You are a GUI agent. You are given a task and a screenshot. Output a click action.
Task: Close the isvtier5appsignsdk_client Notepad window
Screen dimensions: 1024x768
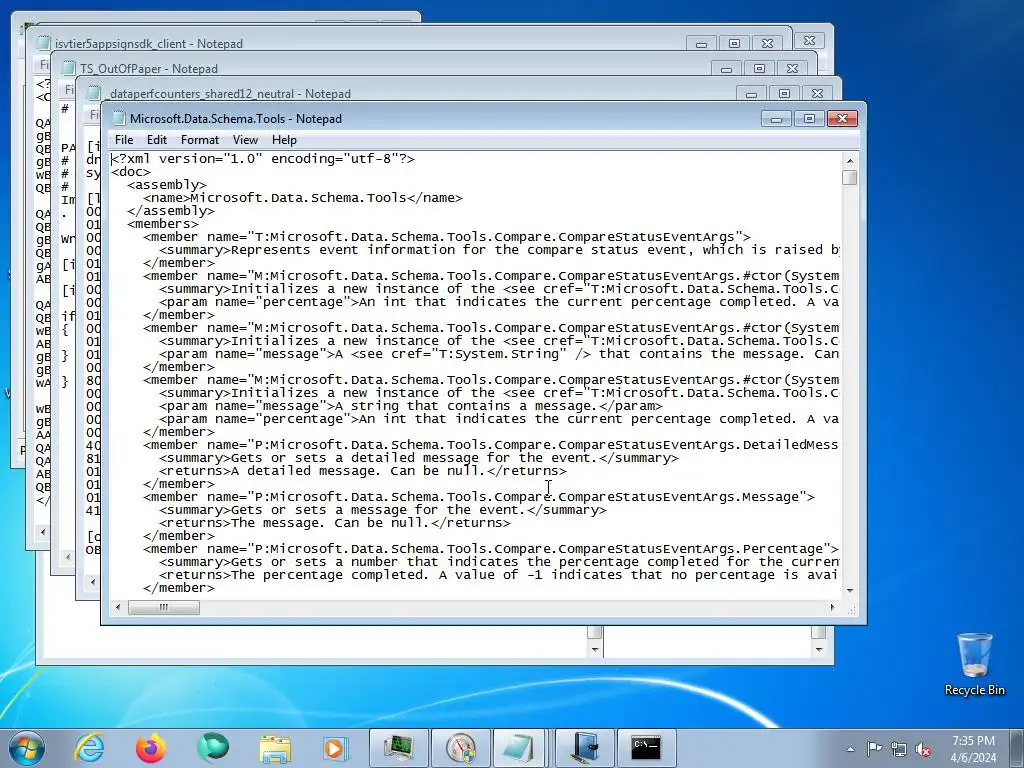[x=767, y=44]
